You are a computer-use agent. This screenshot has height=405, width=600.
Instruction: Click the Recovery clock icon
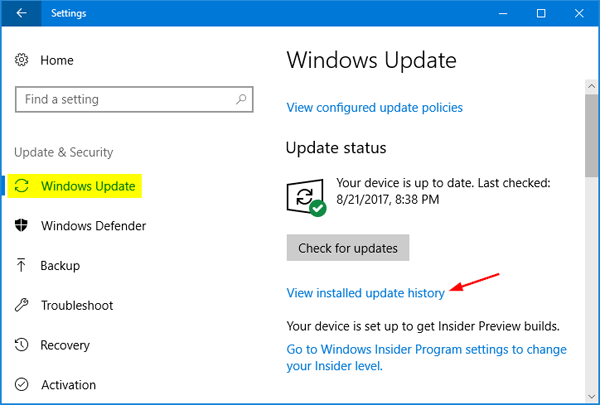pos(21,345)
